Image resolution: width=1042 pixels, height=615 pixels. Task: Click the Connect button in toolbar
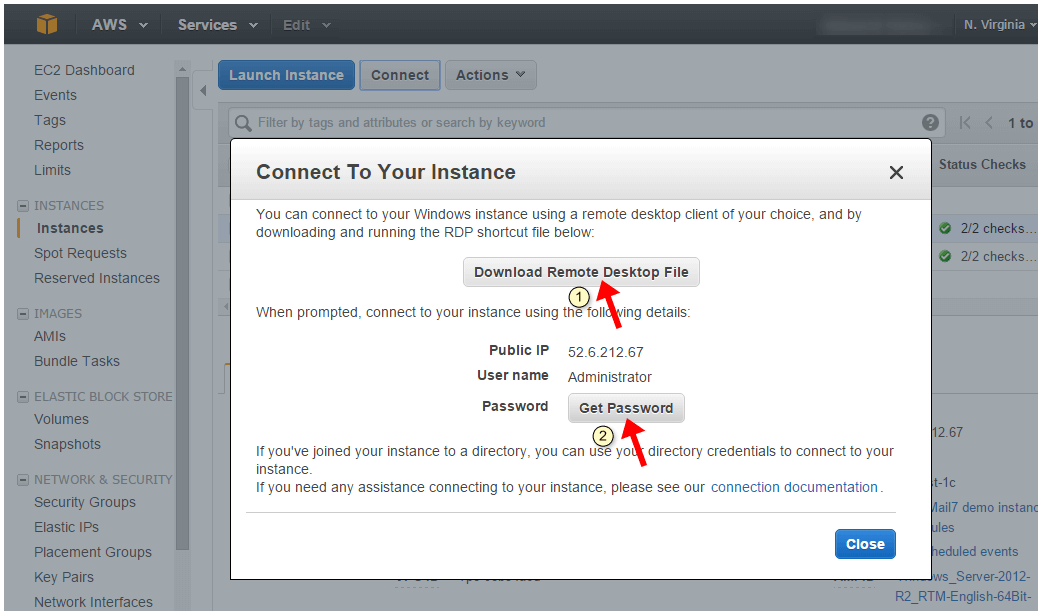click(400, 75)
